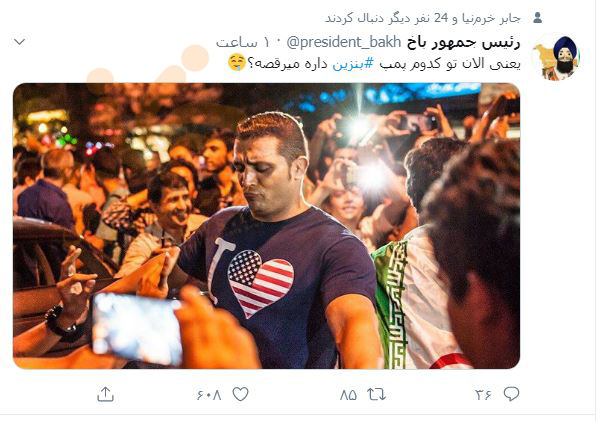
Task: Like the tweet with the heart icon
Action: coord(240,394)
